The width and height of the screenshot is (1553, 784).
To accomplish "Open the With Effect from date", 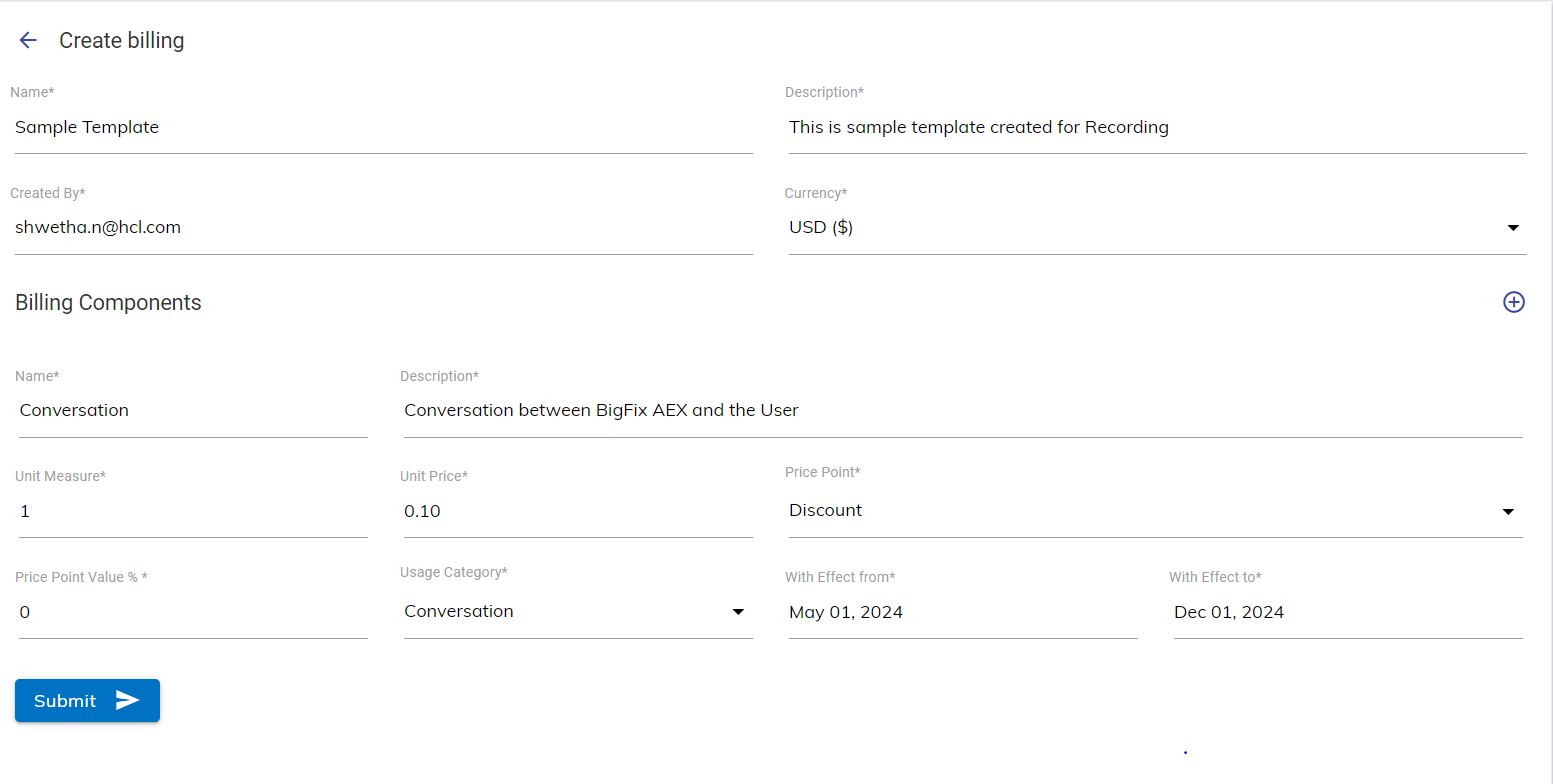I will coord(962,613).
